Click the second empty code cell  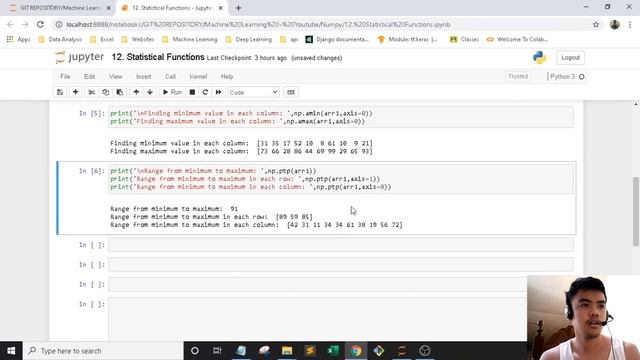[340, 264]
